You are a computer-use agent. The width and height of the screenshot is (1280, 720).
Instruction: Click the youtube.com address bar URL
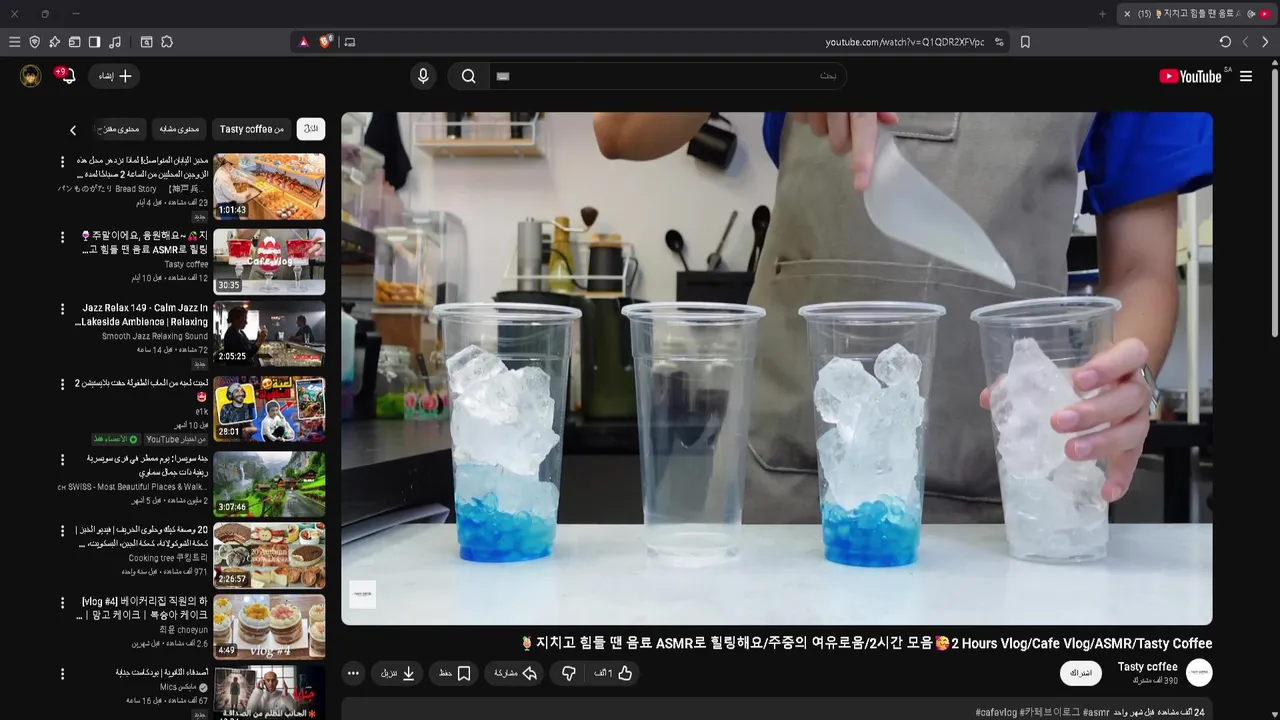[x=904, y=42]
